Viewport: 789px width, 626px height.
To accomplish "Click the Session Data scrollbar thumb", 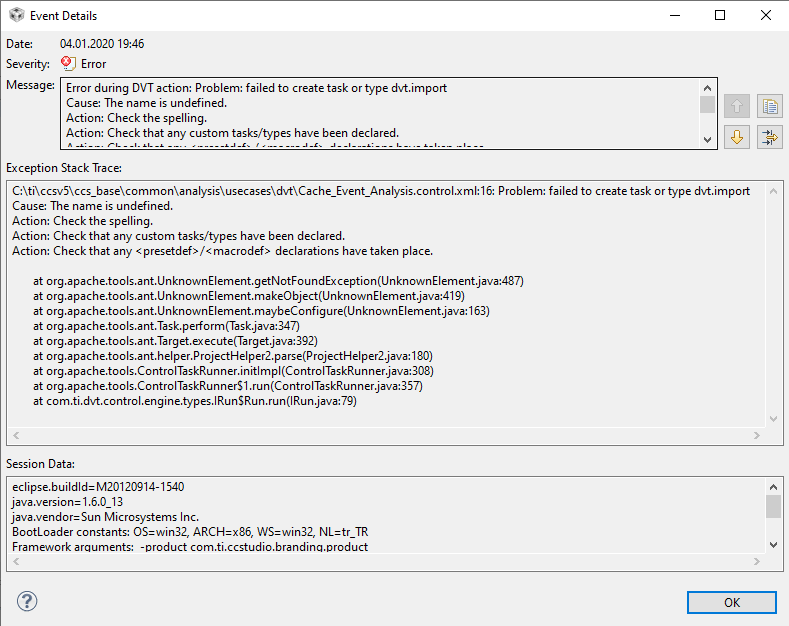I will (773, 506).
